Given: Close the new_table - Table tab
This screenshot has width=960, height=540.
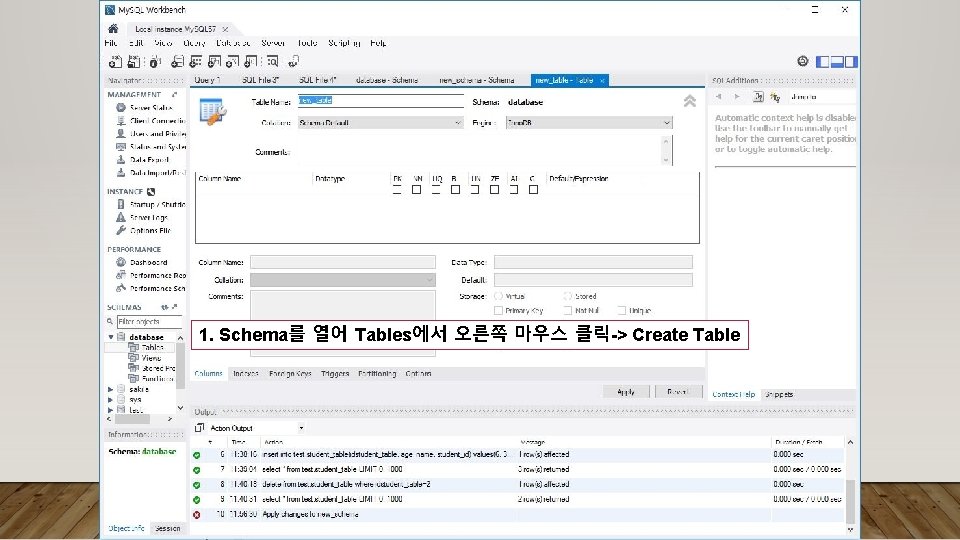Looking at the screenshot, I should click(602, 80).
